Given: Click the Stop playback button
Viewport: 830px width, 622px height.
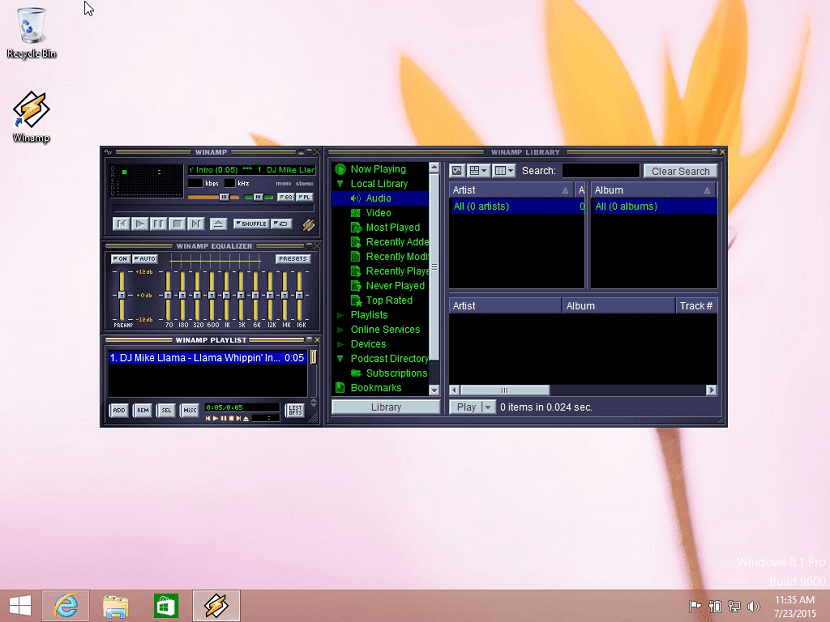Looking at the screenshot, I should 177,224.
